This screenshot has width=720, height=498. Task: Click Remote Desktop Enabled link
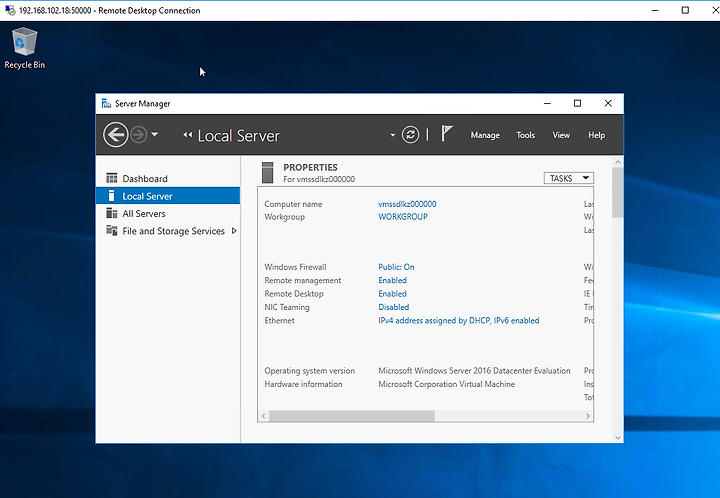(x=392, y=293)
